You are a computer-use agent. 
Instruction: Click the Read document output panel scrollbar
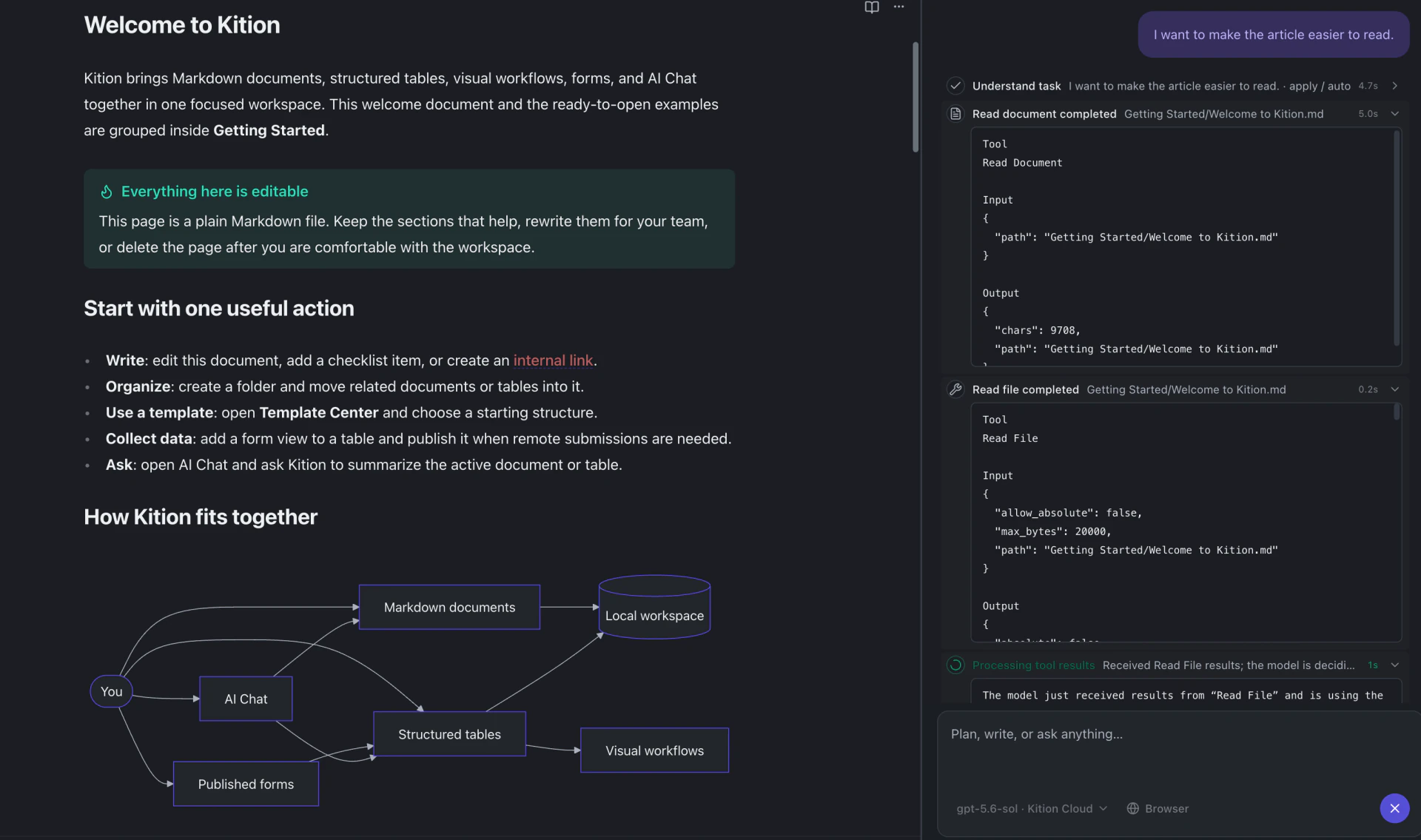1397,238
